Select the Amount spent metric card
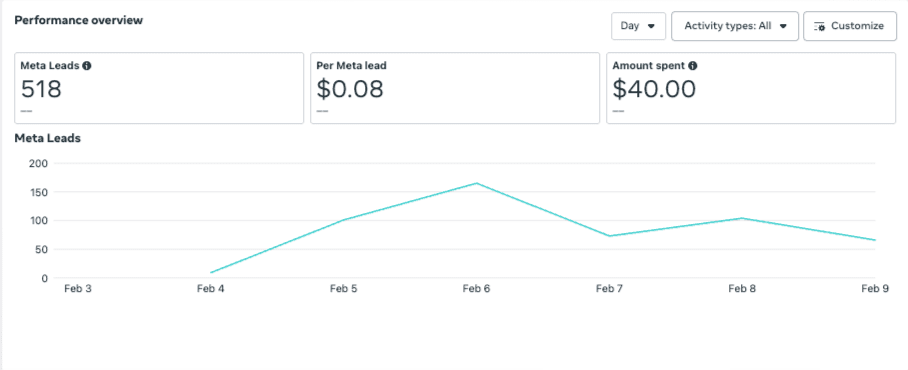The image size is (908, 370). click(x=751, y=88)
